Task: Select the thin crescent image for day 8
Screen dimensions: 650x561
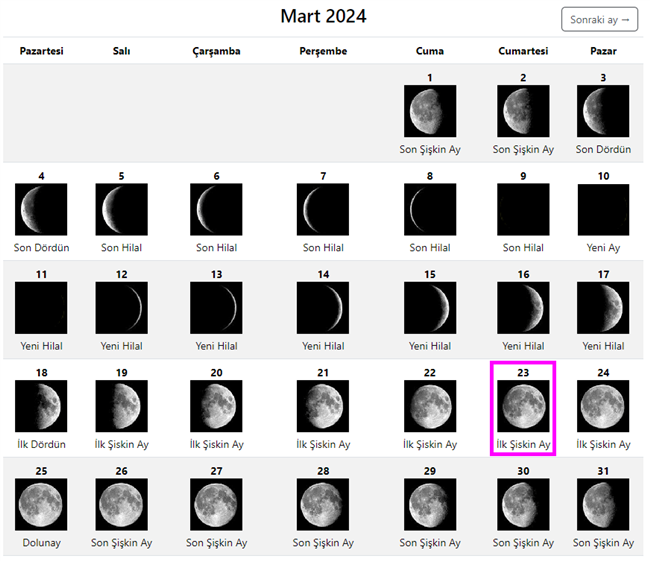Action: click(430, 209)
